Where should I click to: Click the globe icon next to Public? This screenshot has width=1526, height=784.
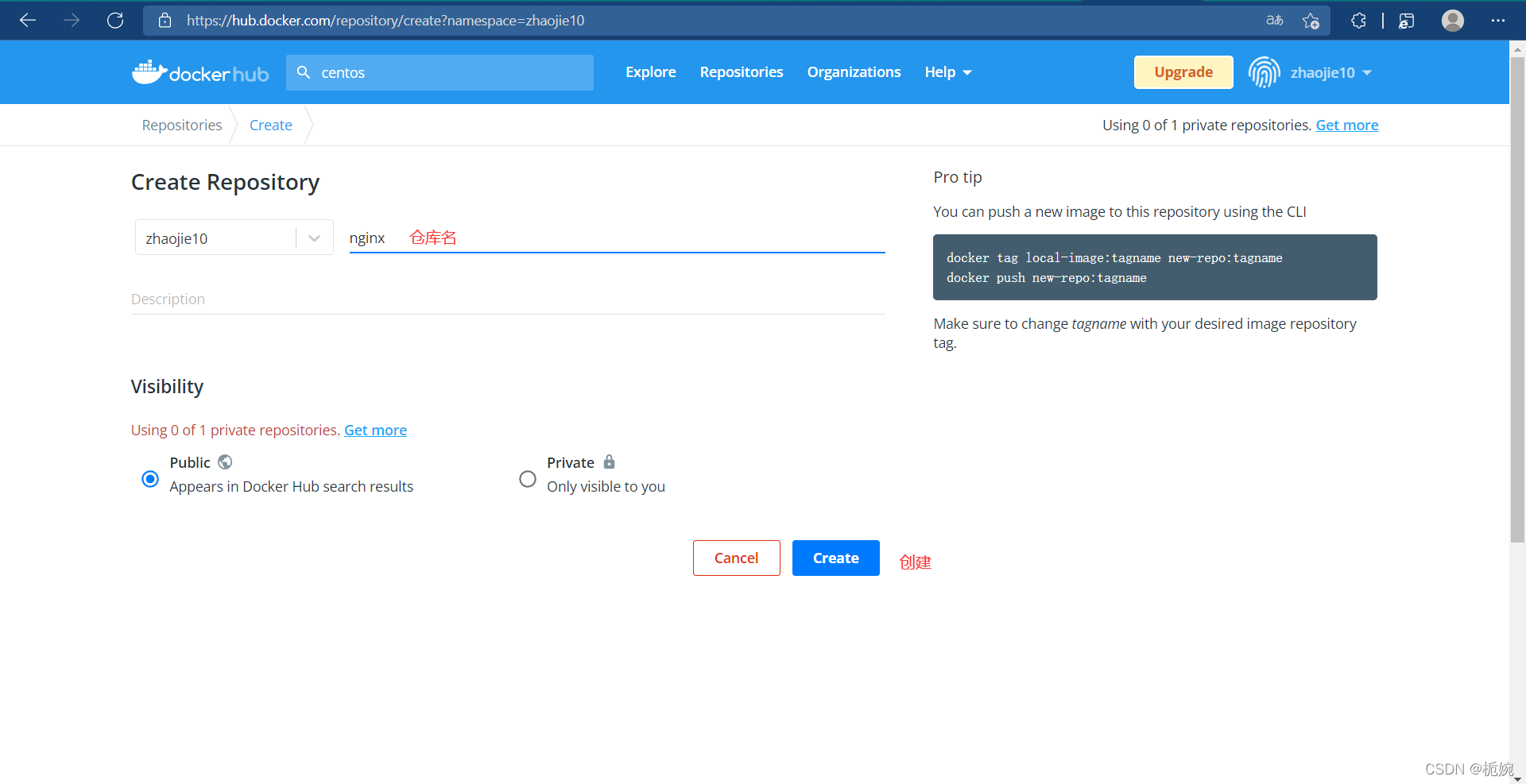pos(225,462)
